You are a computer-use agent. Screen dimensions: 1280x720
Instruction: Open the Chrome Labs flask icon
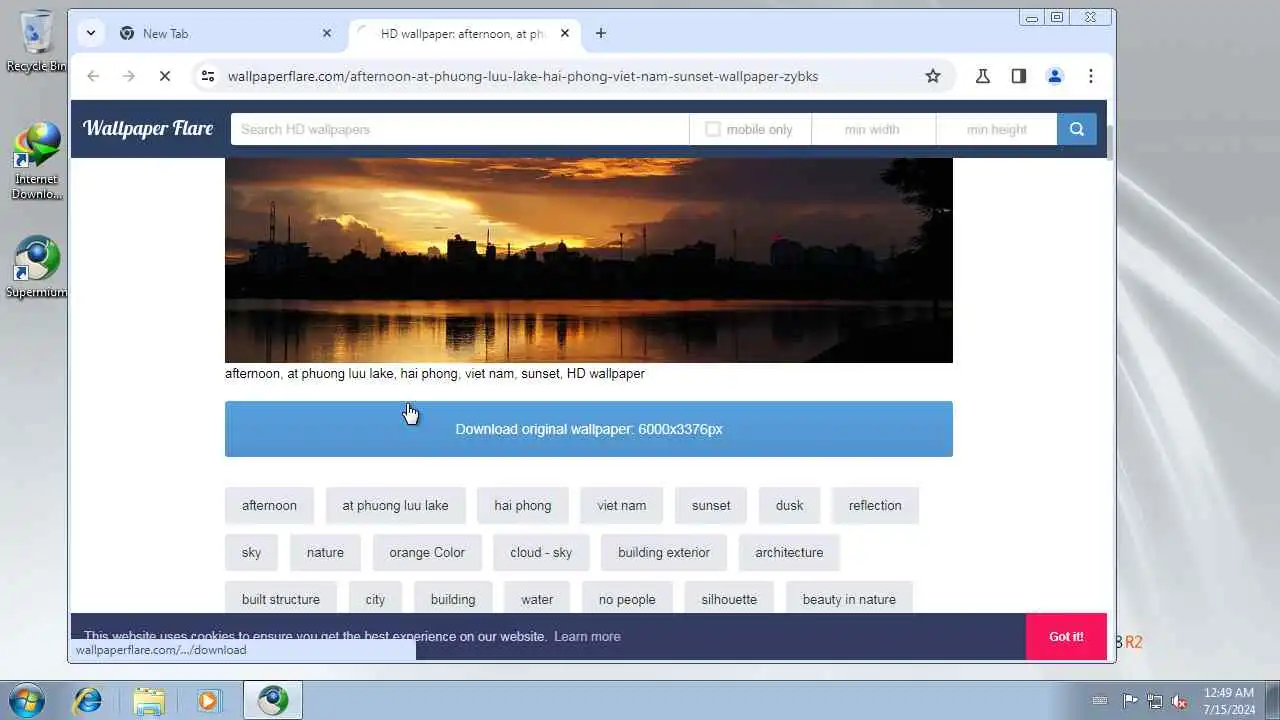tap(983, 76)
